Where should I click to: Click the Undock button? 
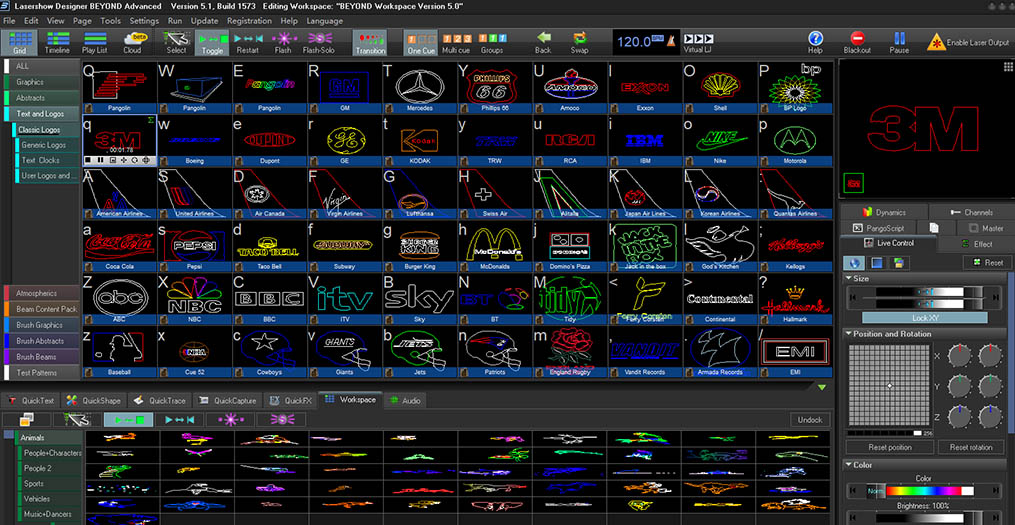(809, 420)
